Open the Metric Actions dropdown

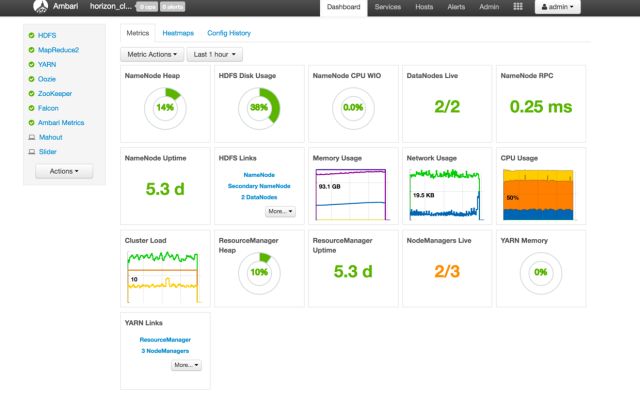(x=152, y=54)
